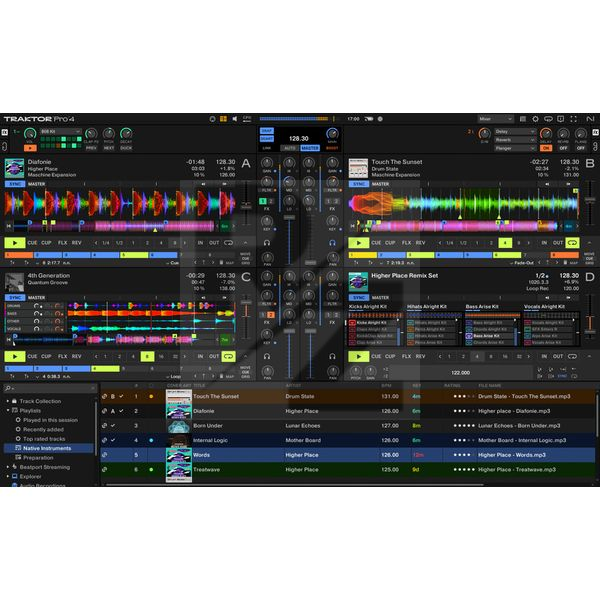Toggle SYNC on Deck C
600x600 pixels.
pyautogui.click(x=15, y=298)
